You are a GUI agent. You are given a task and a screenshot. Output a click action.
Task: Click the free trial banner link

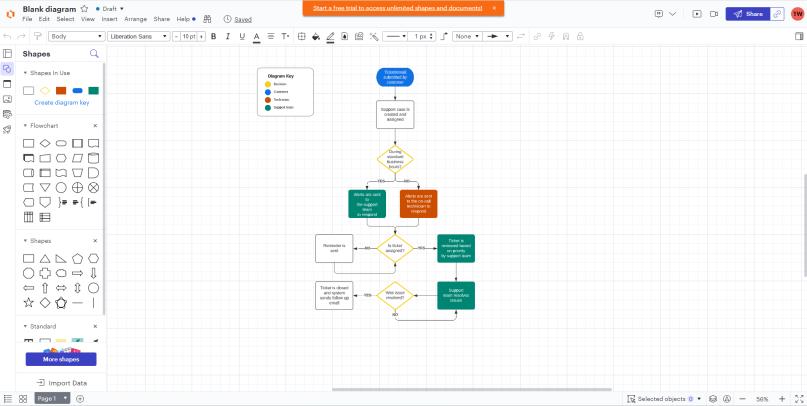tap(397, 8)
